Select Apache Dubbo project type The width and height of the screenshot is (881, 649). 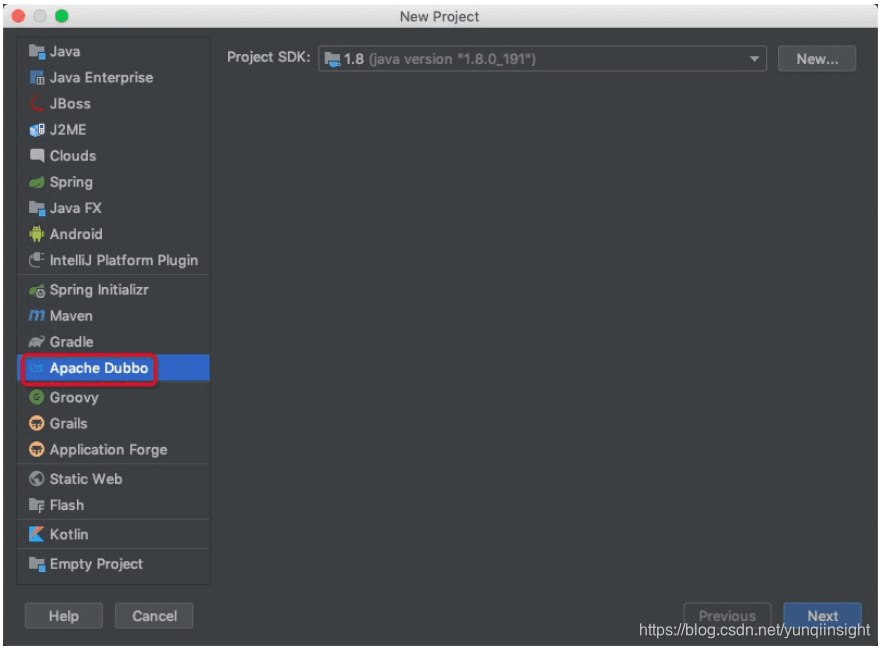[113, 368]
